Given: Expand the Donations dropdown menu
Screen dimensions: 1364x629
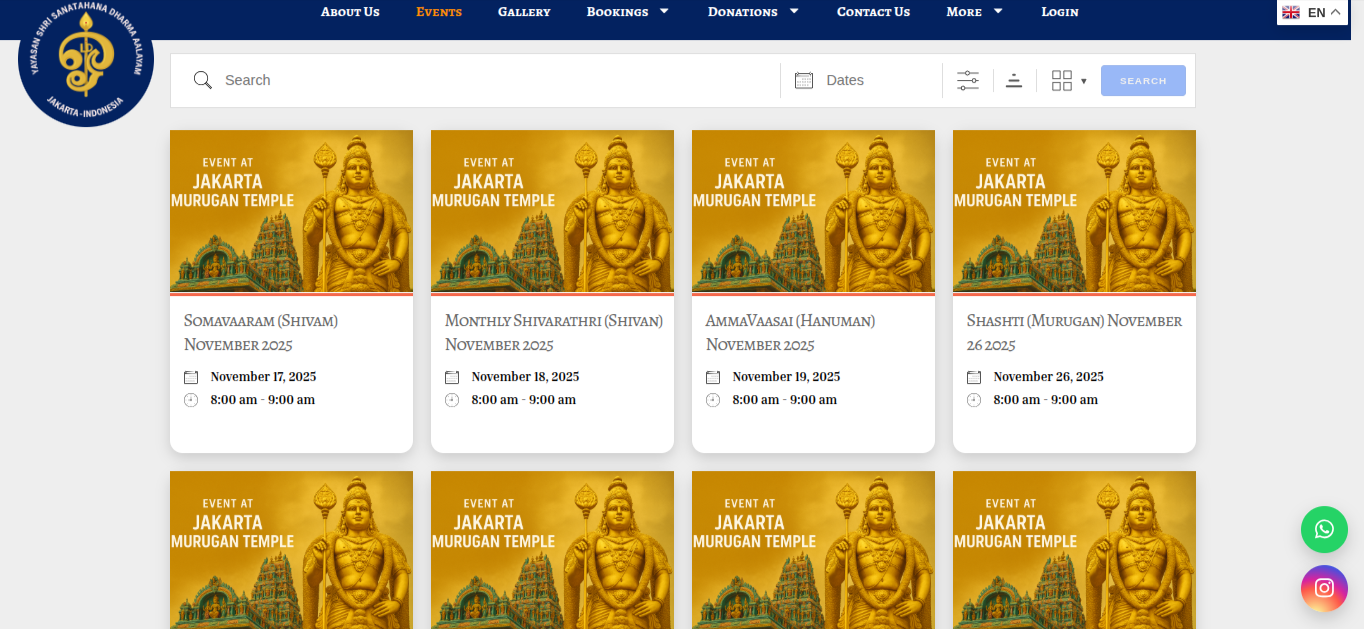Looking at the screenshot, I should 753,12.
